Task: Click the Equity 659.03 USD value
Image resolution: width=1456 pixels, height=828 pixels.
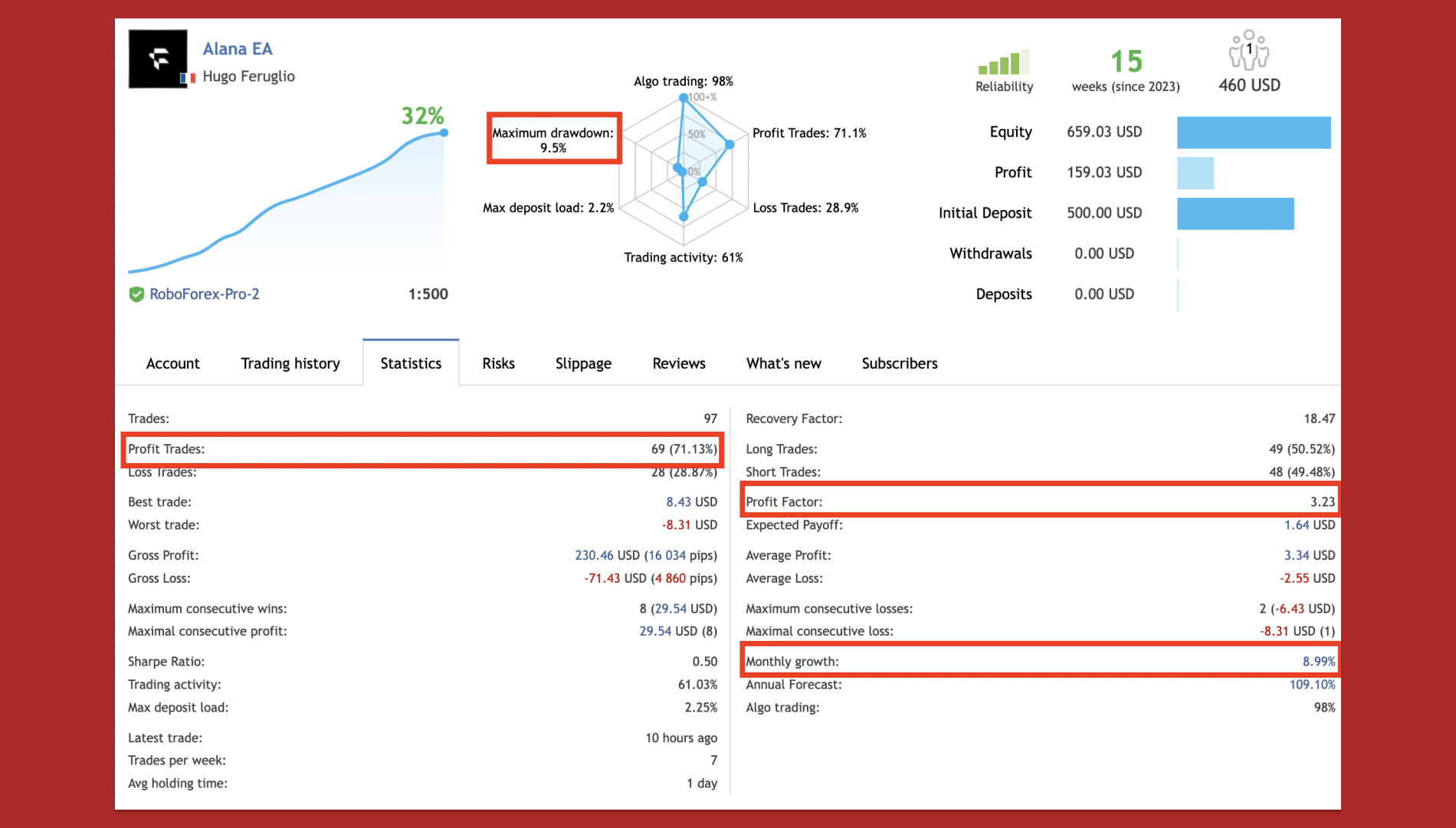Action: coord(1104,132)
